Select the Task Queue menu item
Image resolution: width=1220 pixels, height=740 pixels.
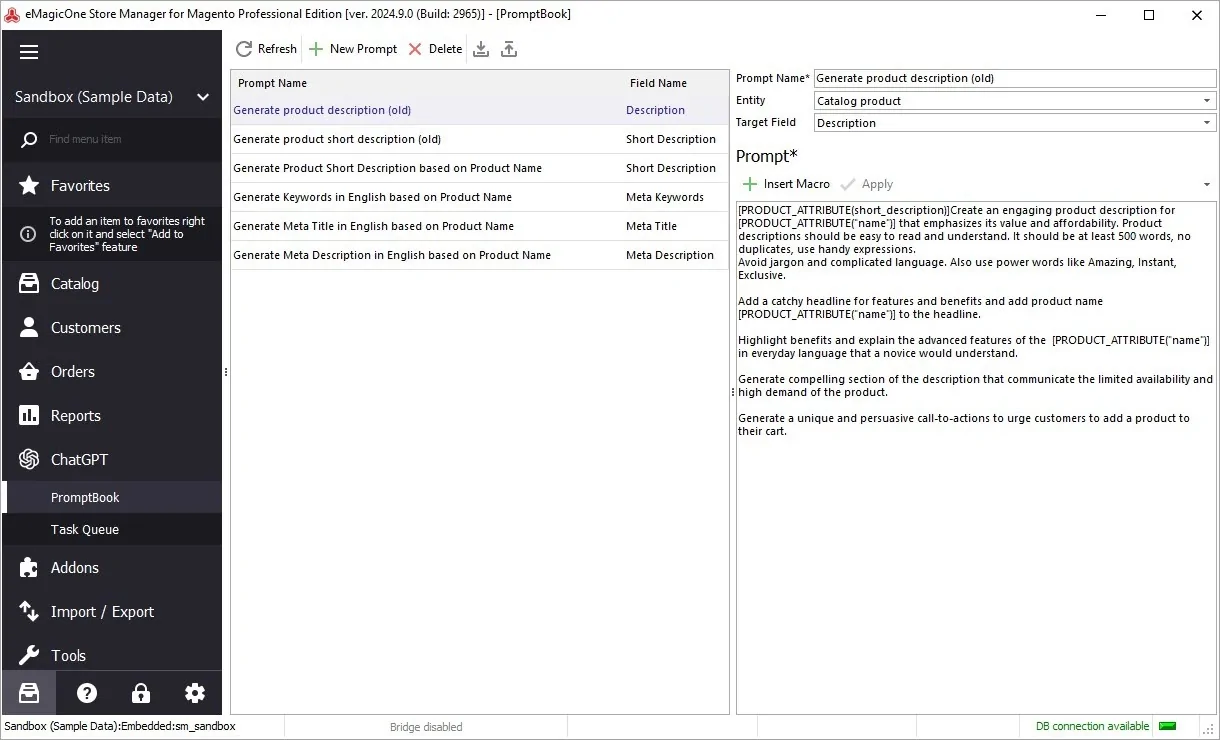point(113,529)
